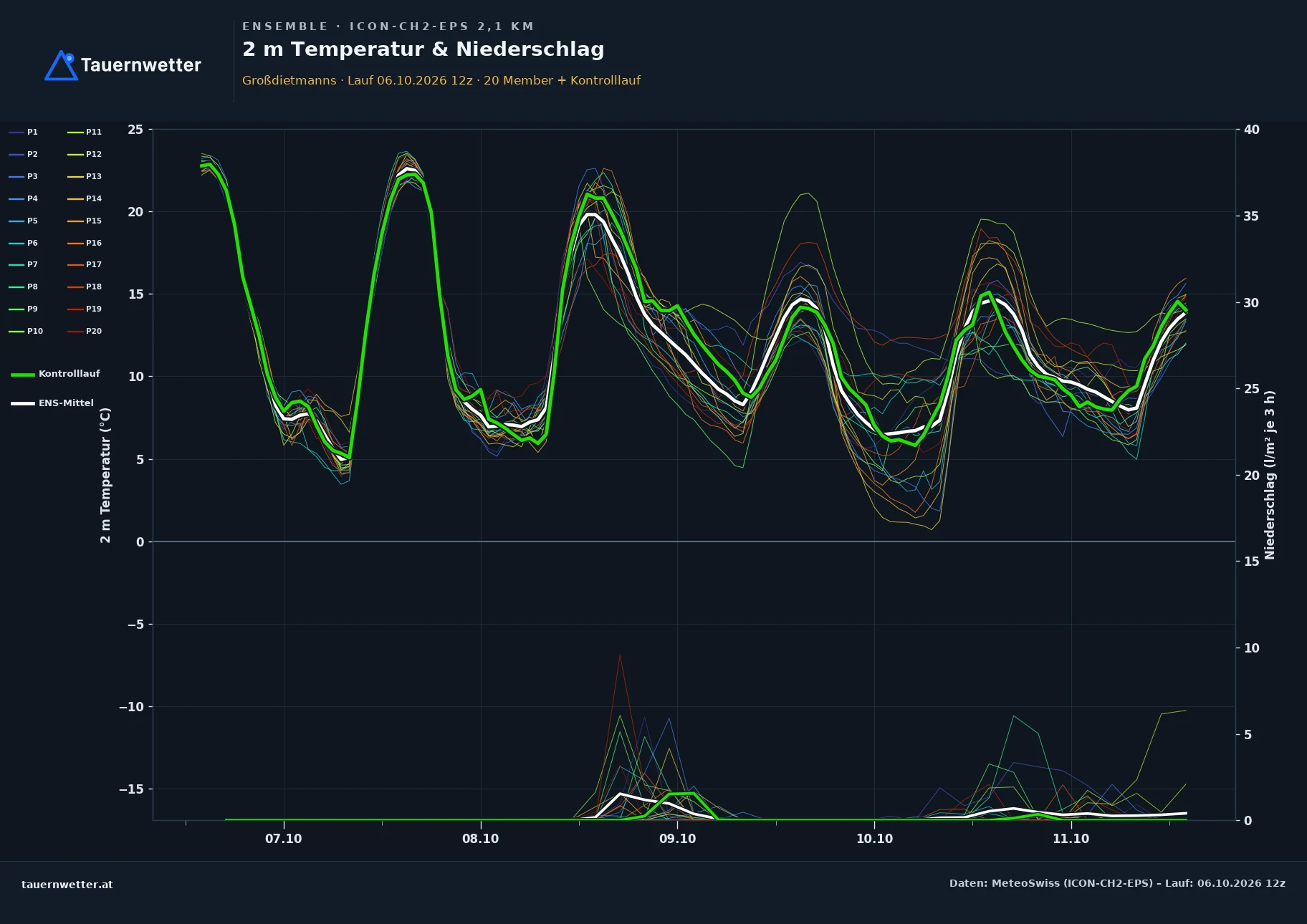Click the Großdietmanns run info subtitle
Screen dimensions: 1307x924
pyautogui.click(x=441, y=80)
